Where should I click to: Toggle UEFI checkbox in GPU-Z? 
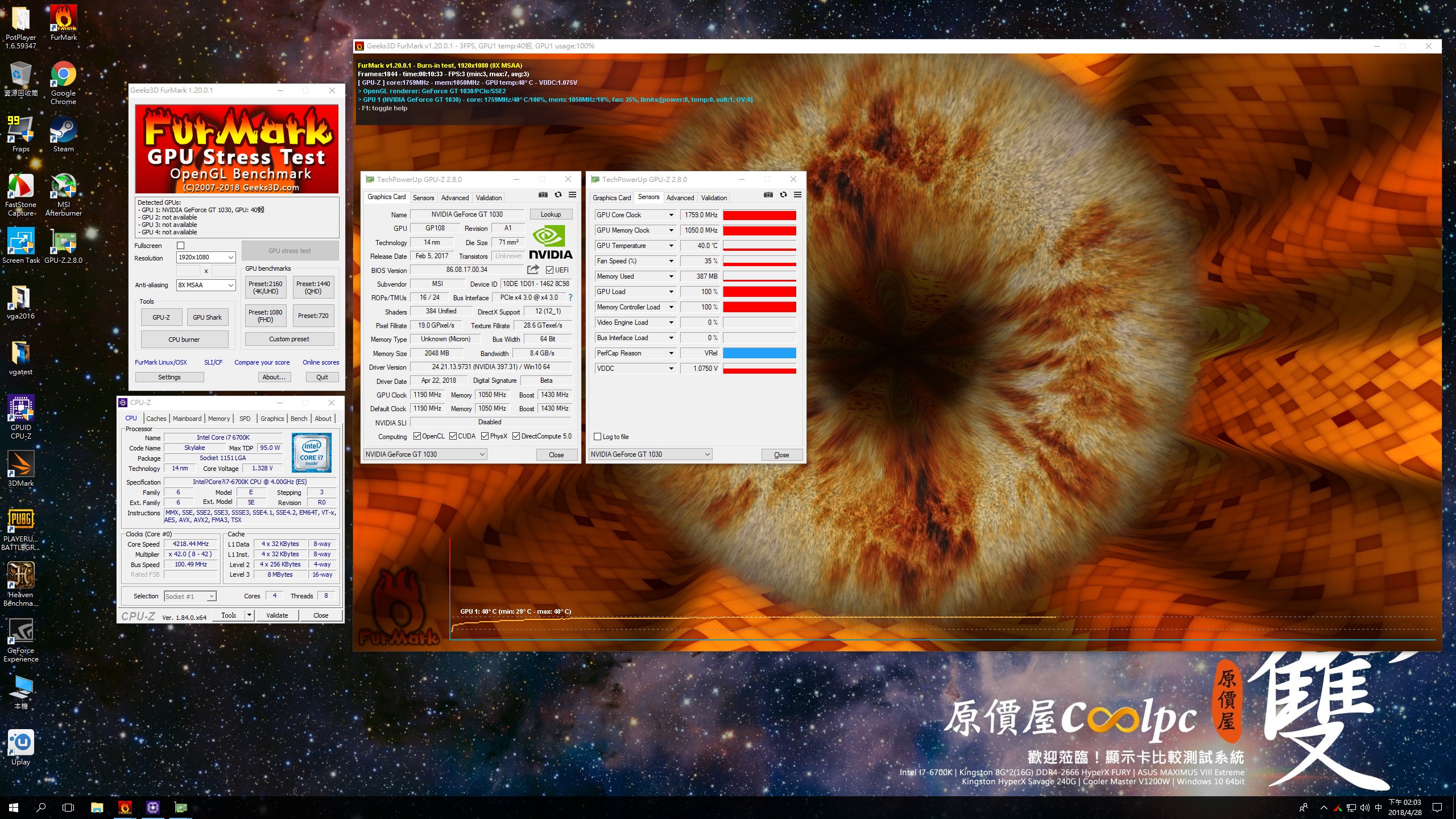(549, 270)
